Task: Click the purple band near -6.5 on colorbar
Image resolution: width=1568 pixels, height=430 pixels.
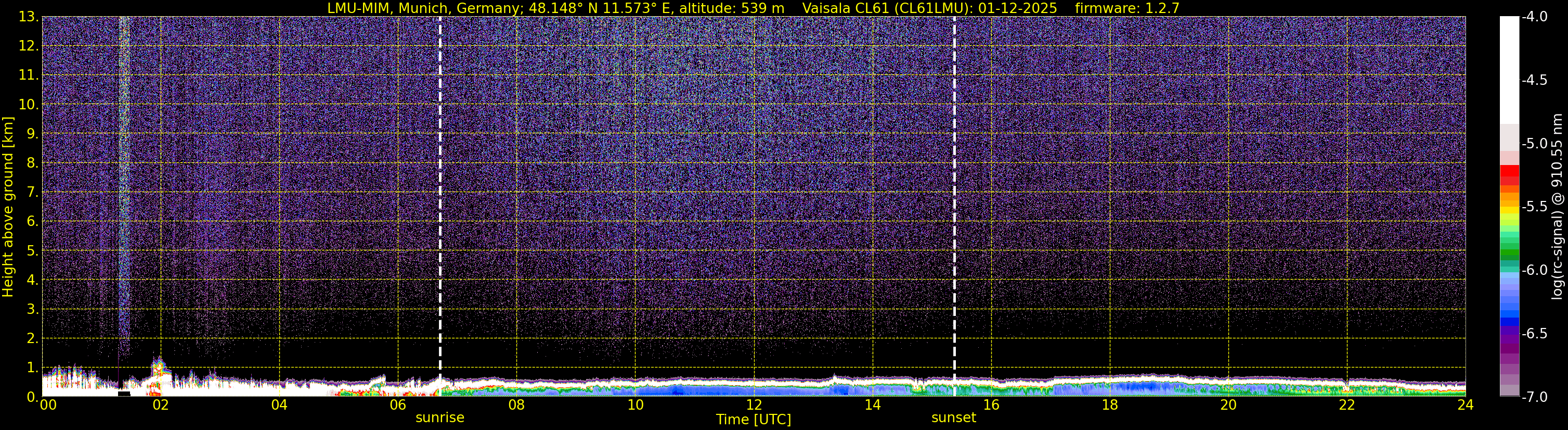Action: (x=1510, y=334)
